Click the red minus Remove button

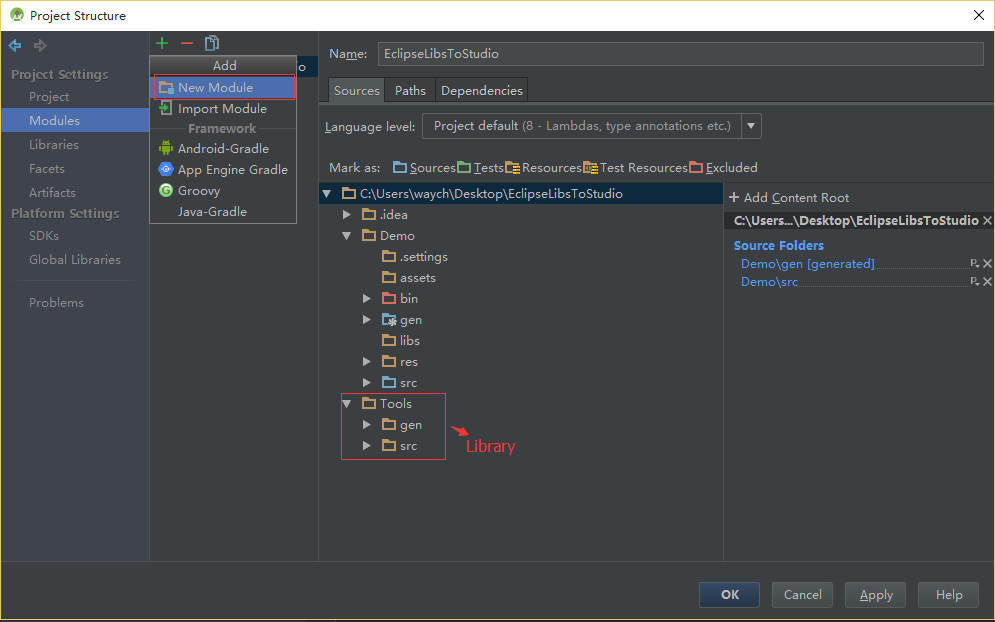(x=187, y=43)
